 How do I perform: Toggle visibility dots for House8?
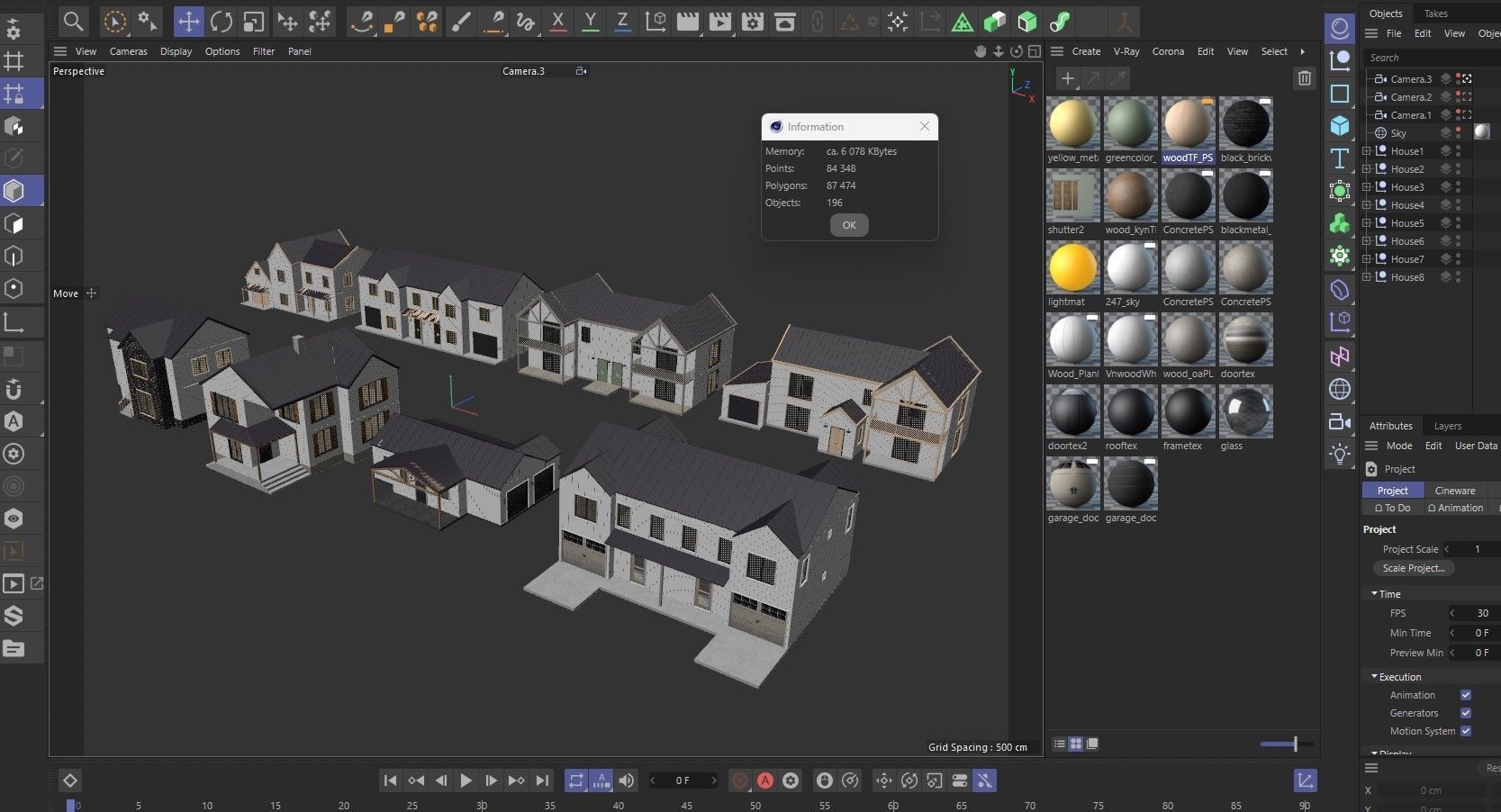[x=1459, y=277]
